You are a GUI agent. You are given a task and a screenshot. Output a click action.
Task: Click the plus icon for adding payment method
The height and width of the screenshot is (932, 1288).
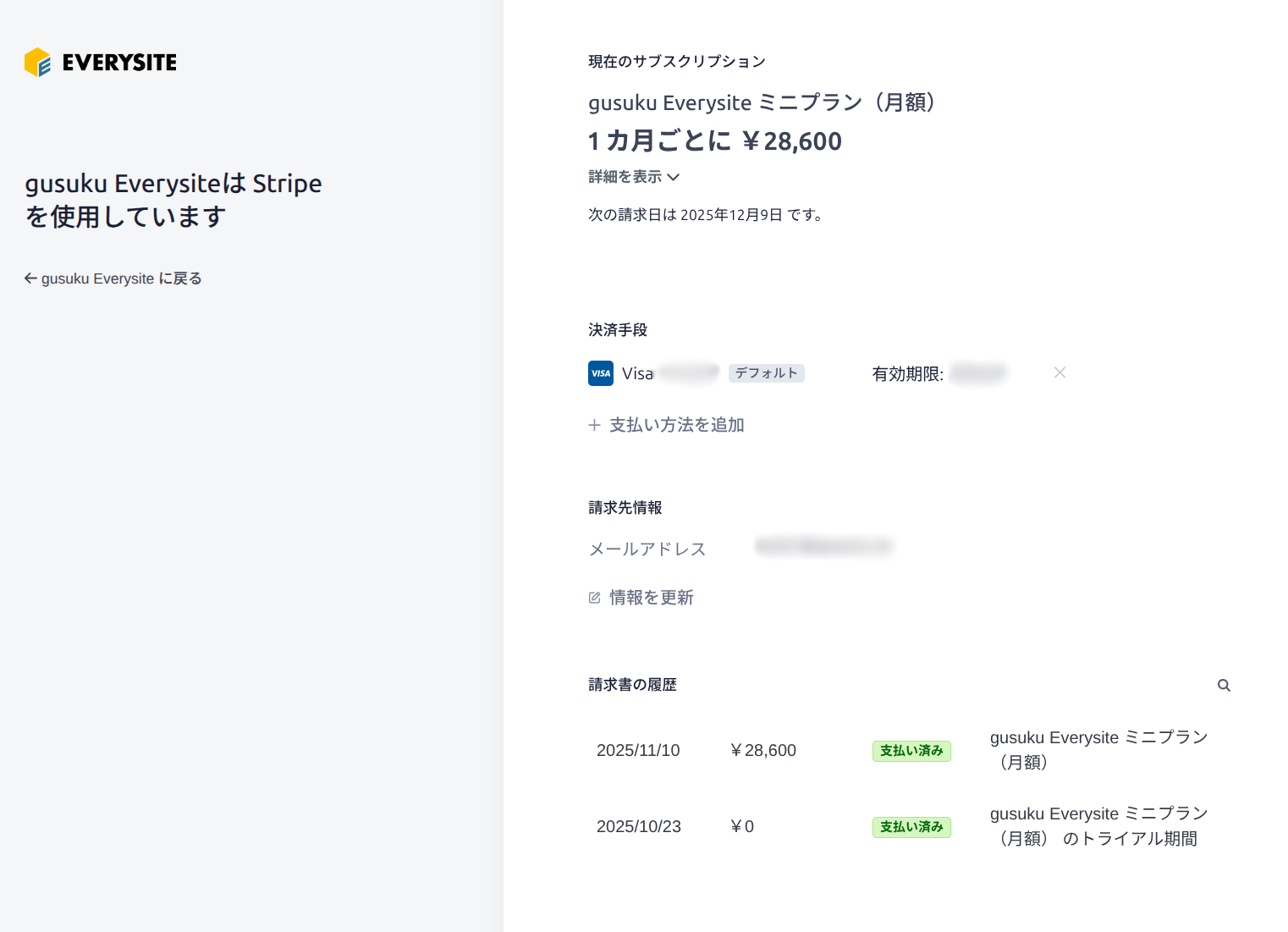pos(594,425)
